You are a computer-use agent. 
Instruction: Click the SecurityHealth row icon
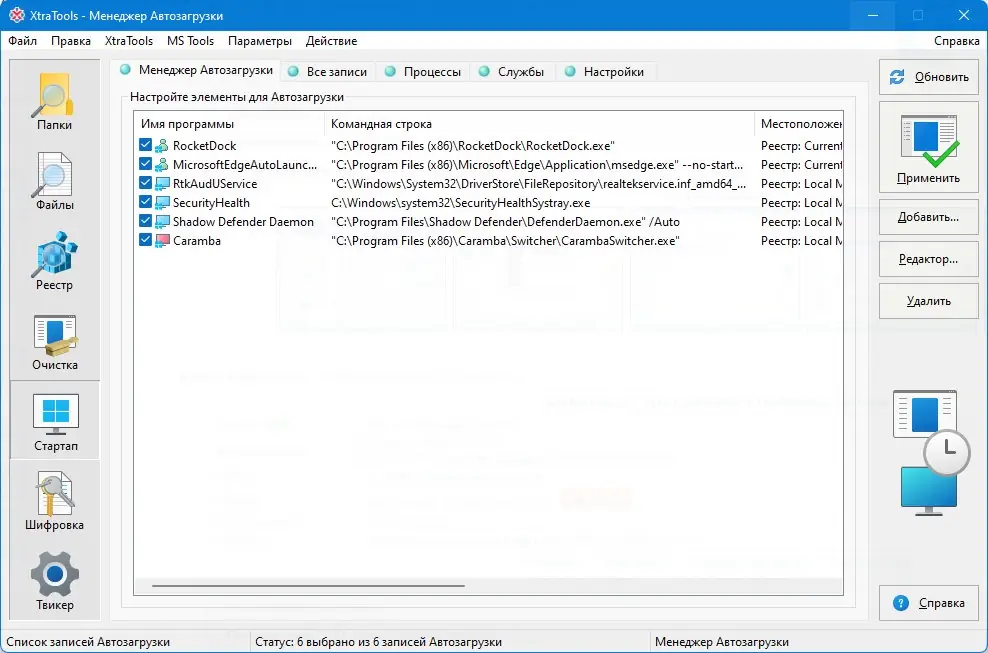coord(162,202)
